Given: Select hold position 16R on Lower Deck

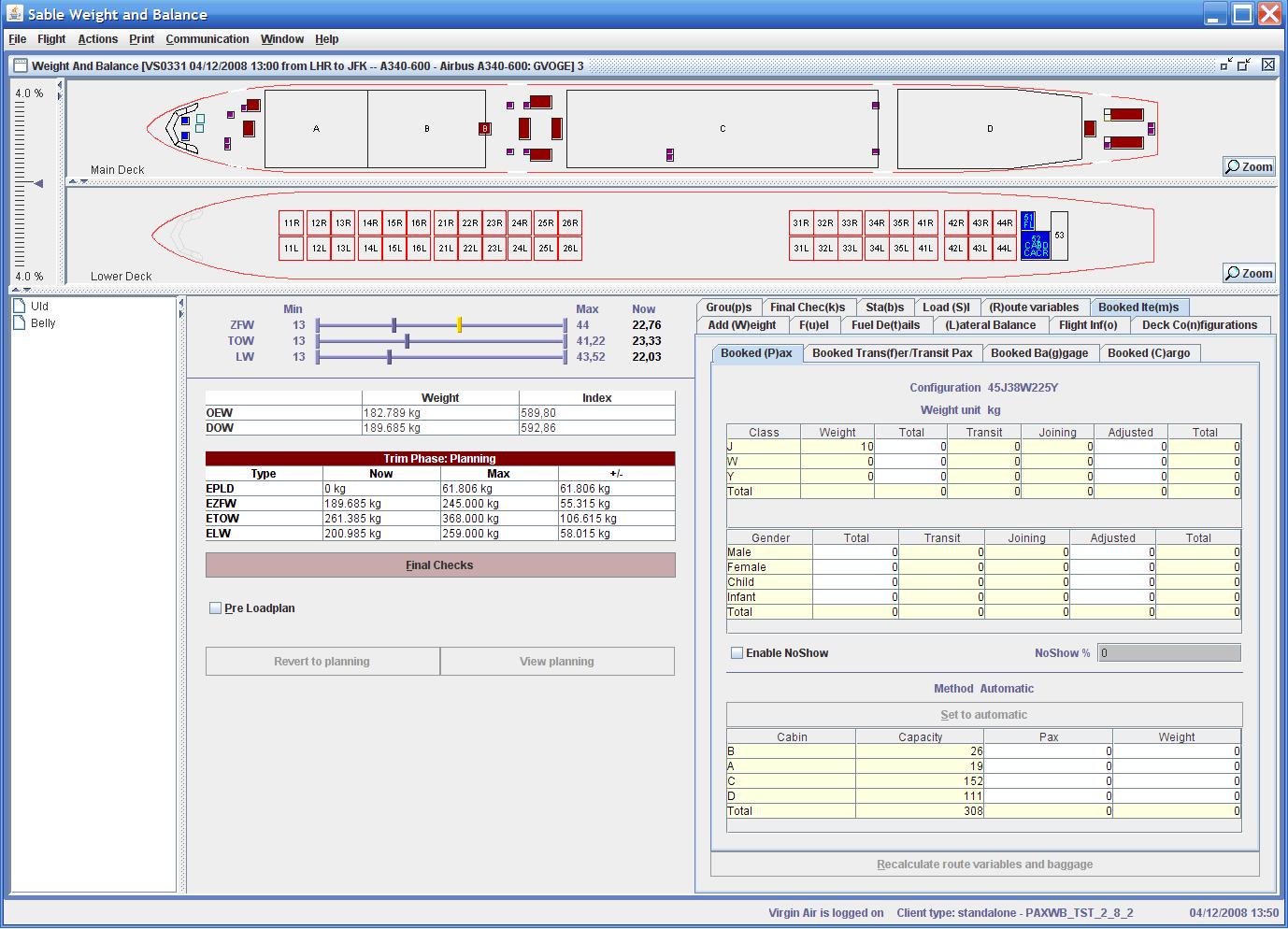Looking at the screenshot, I should (x=419, y=223).
